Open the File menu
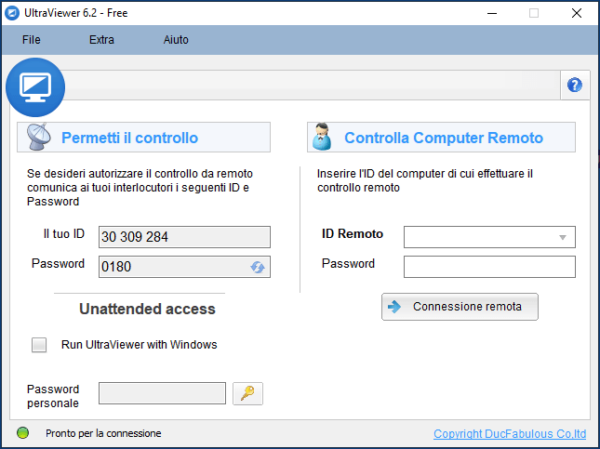This screenshot has width=600, height=449. (x=31, y=40)
